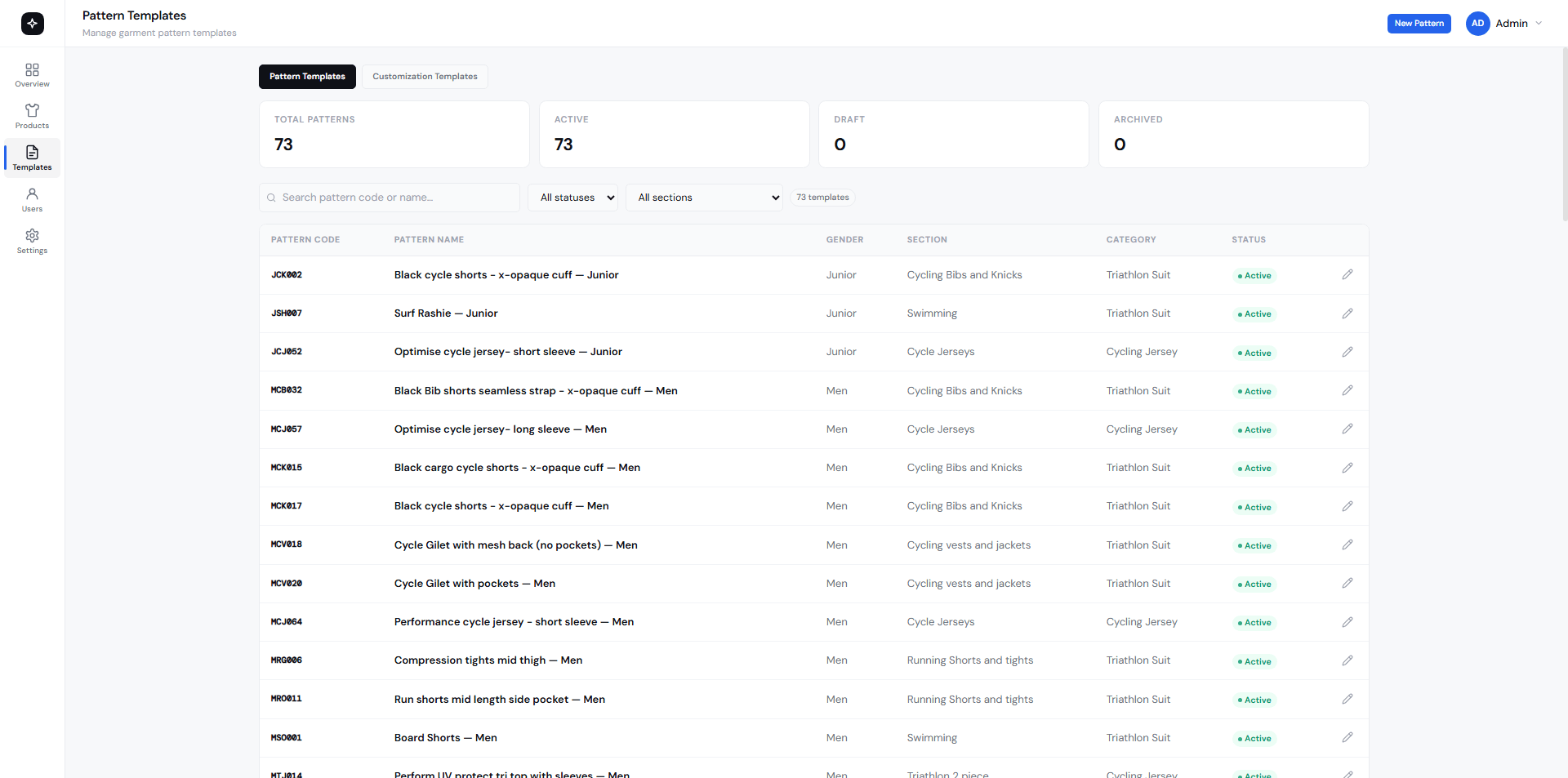The image size is (1568, 778).
Task: Go to Products in the sidebar
Action: tap(32, 117)
